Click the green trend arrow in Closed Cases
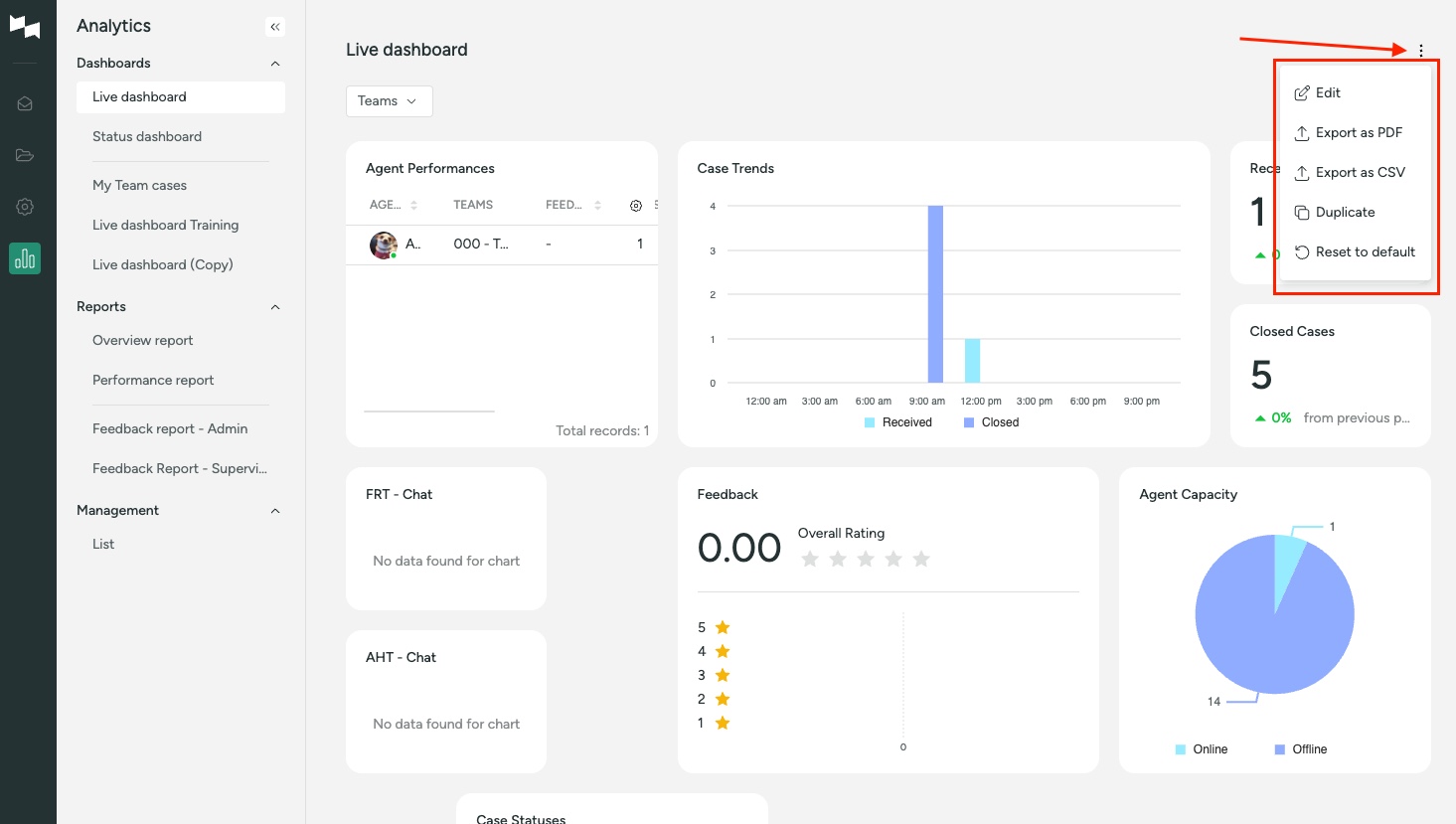Screen dimensions: 1456x824 click(x=1260, y=418)
